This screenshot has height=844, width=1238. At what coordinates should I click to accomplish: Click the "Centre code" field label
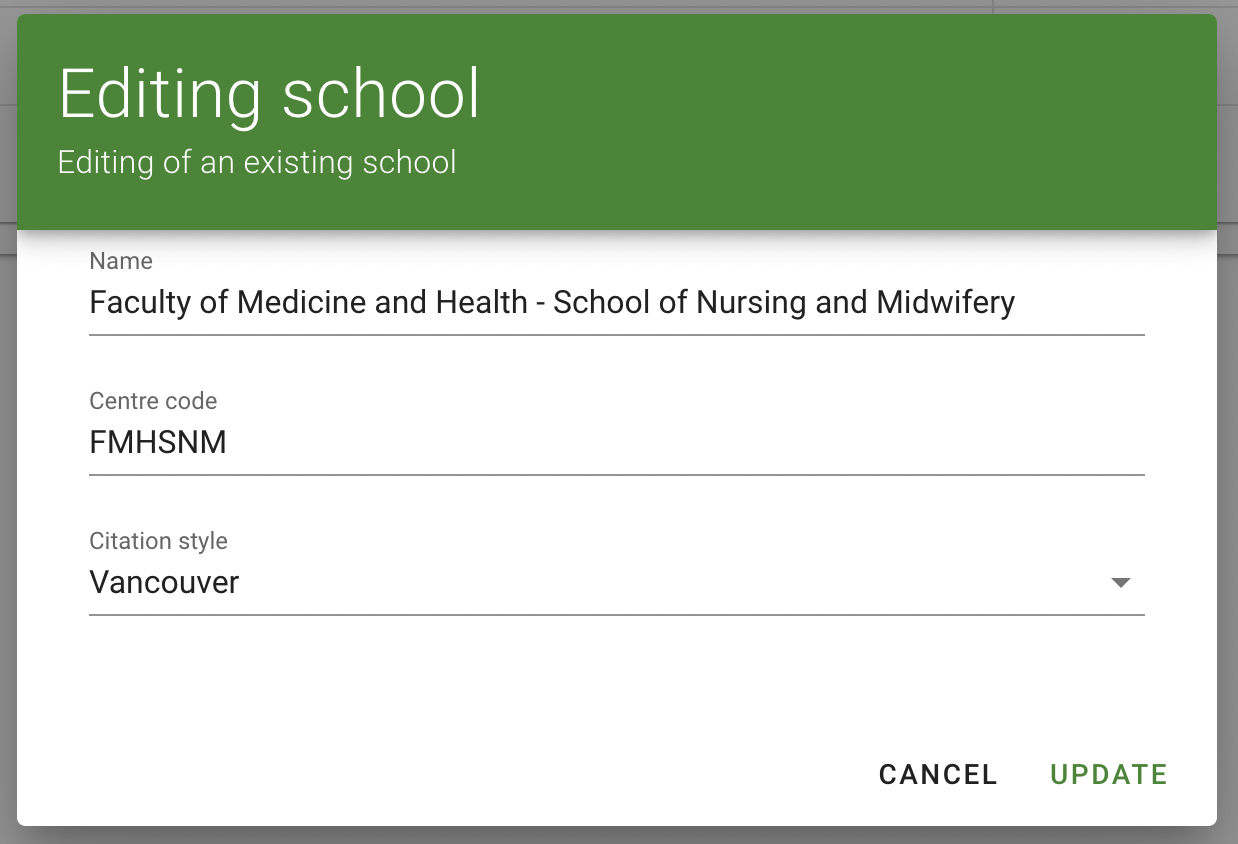point(153,401)
